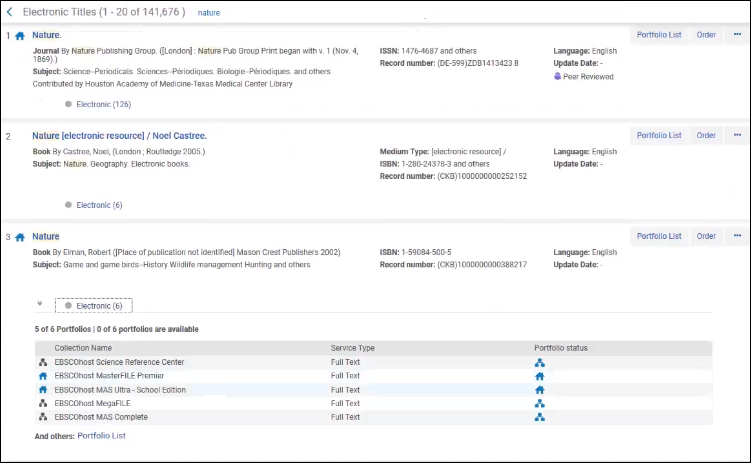Screen dimensions: 751x463
Task: Click the network icon left of EBSCOhost MAS Complete
Action: click(43, 417)
